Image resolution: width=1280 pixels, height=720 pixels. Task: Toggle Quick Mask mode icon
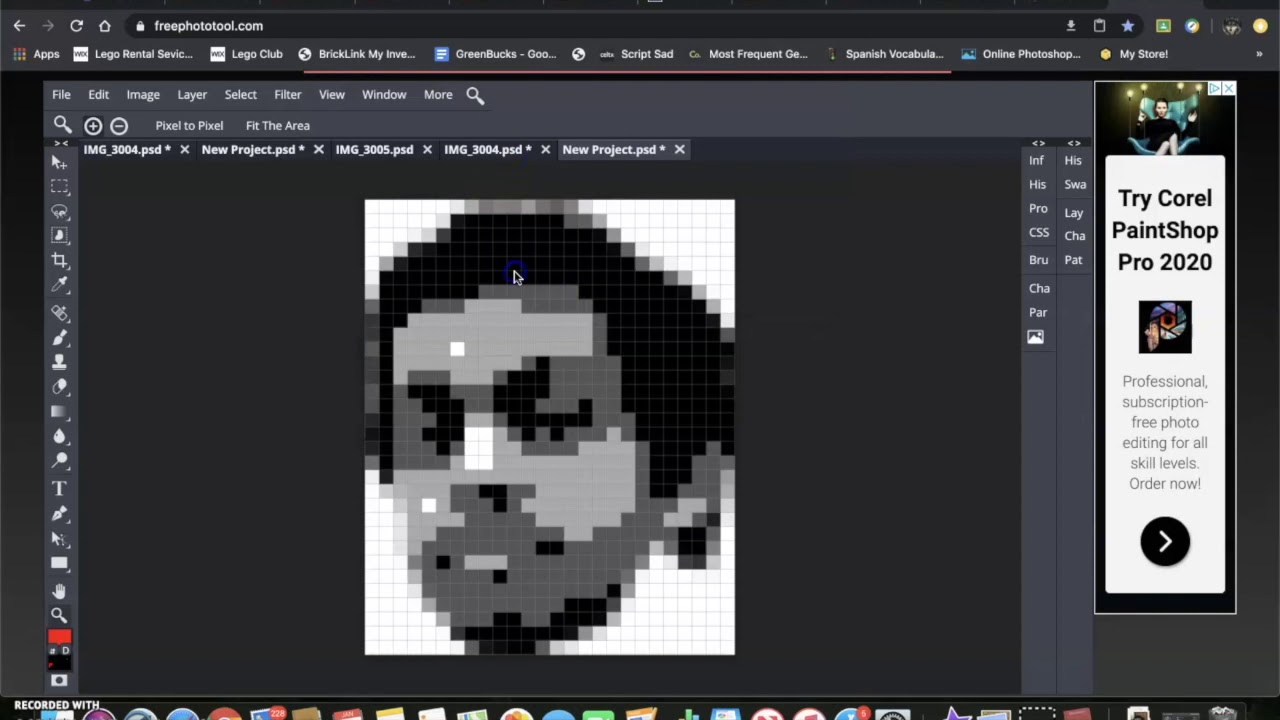[x=59, y=680]
